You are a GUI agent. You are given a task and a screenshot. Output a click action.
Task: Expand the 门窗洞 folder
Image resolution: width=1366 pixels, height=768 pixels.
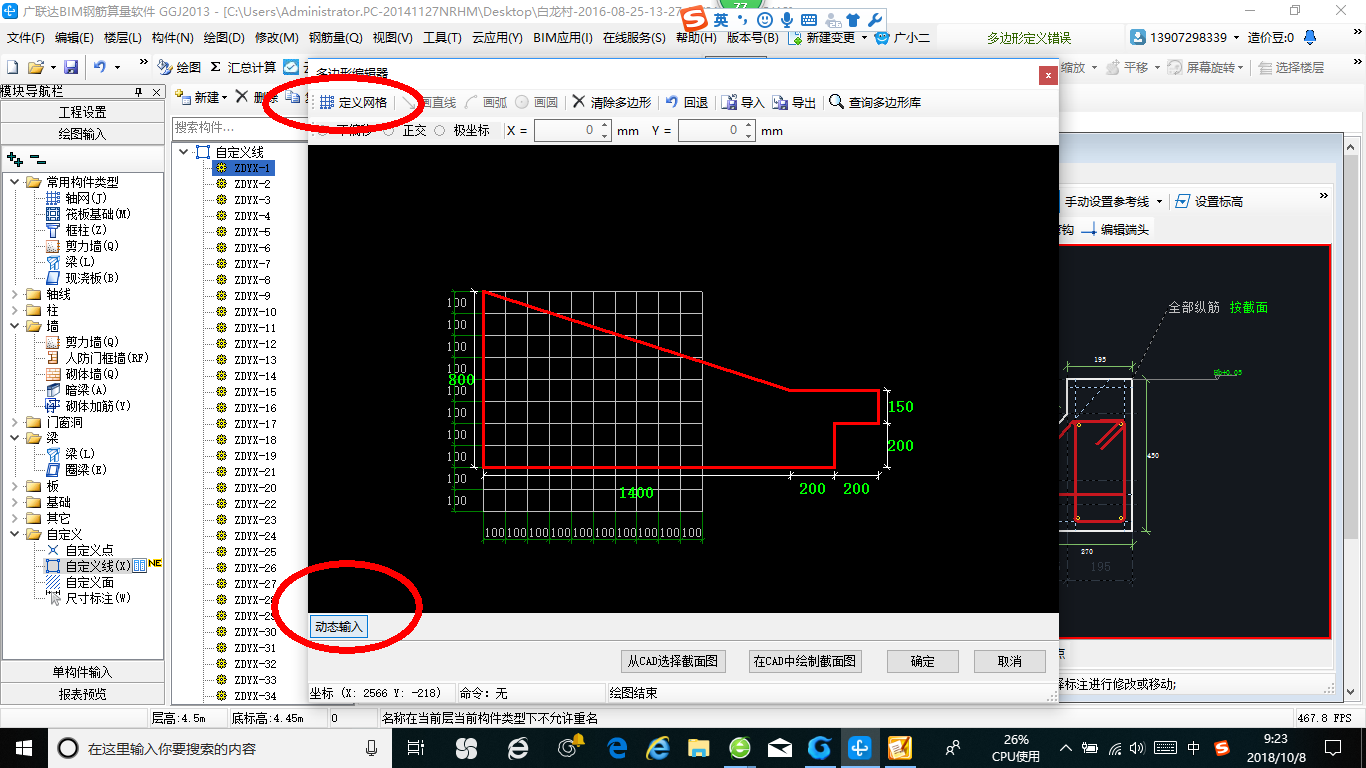(x=15, y=422)
